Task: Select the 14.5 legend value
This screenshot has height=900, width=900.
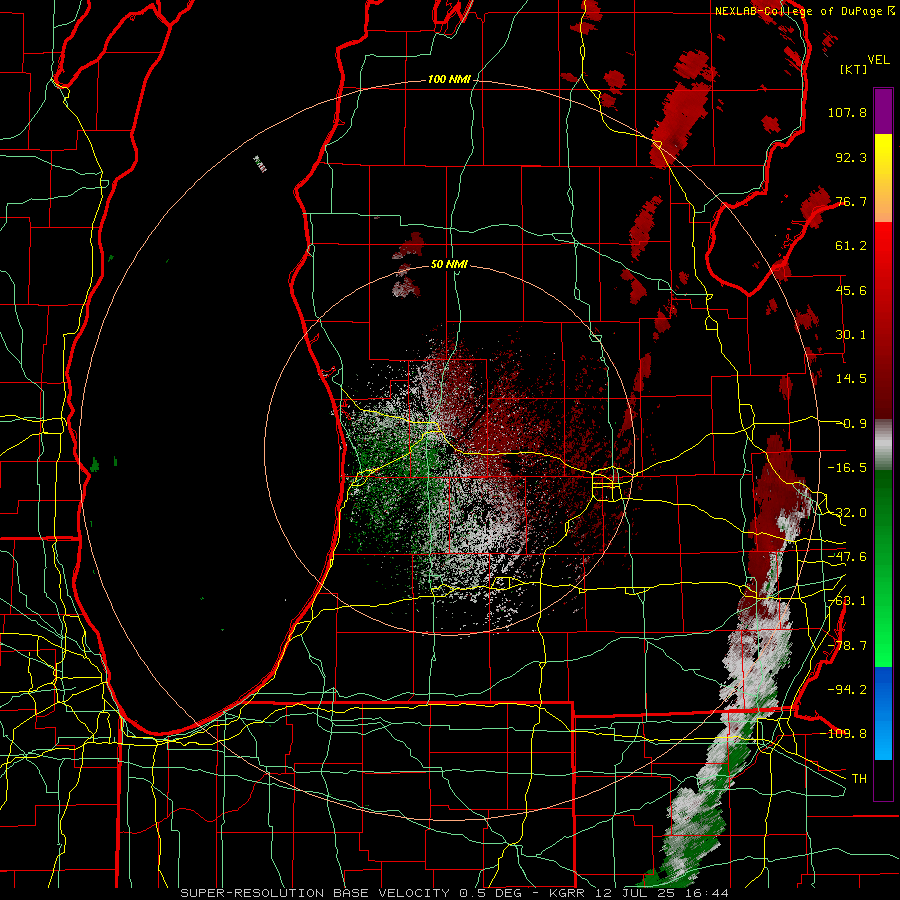Action: pyautogui.click(x=851, y=379)
